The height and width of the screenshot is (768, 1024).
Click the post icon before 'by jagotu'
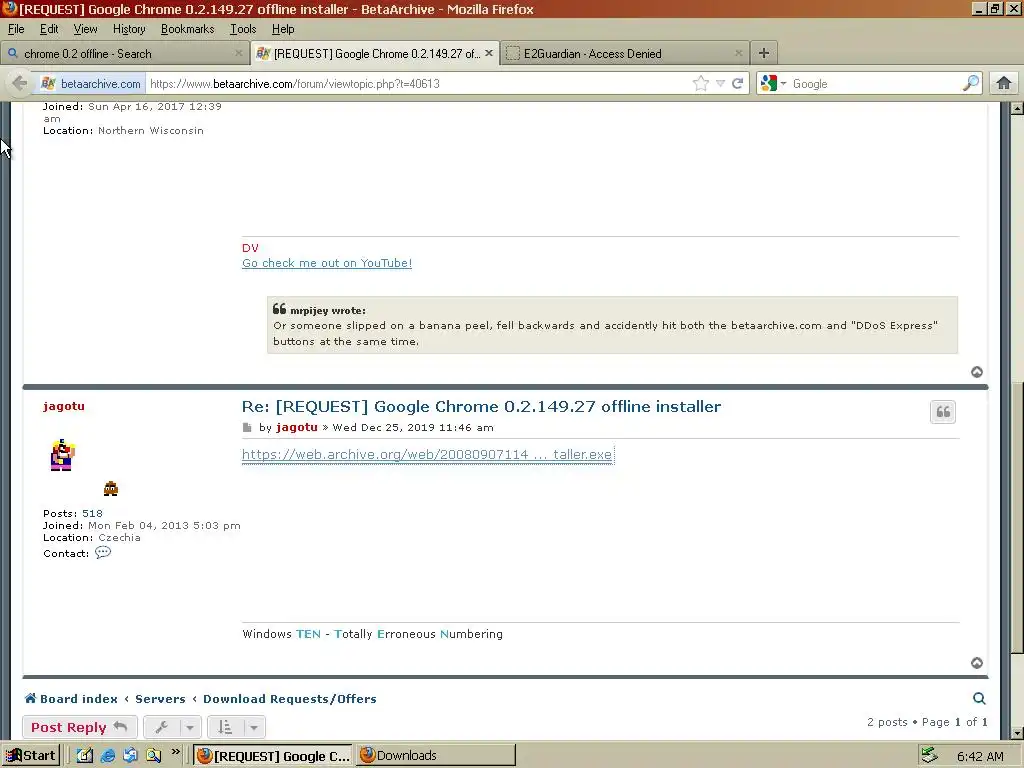click(x=247, y=428)
